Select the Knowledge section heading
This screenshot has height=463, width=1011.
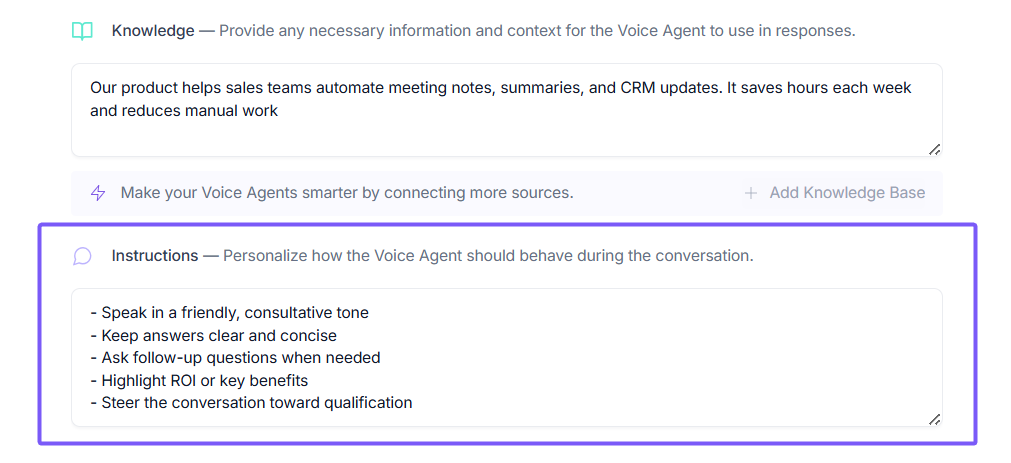(153, 31)
